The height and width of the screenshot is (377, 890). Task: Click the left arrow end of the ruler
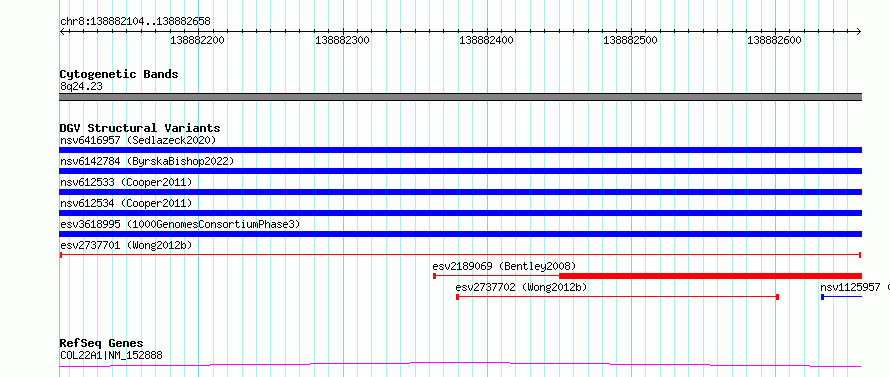pyautogui.click(x=62, y=31)
